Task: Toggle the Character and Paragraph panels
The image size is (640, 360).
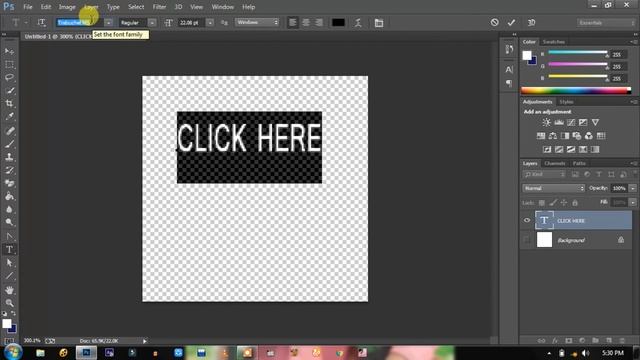Action: point(379,23)
